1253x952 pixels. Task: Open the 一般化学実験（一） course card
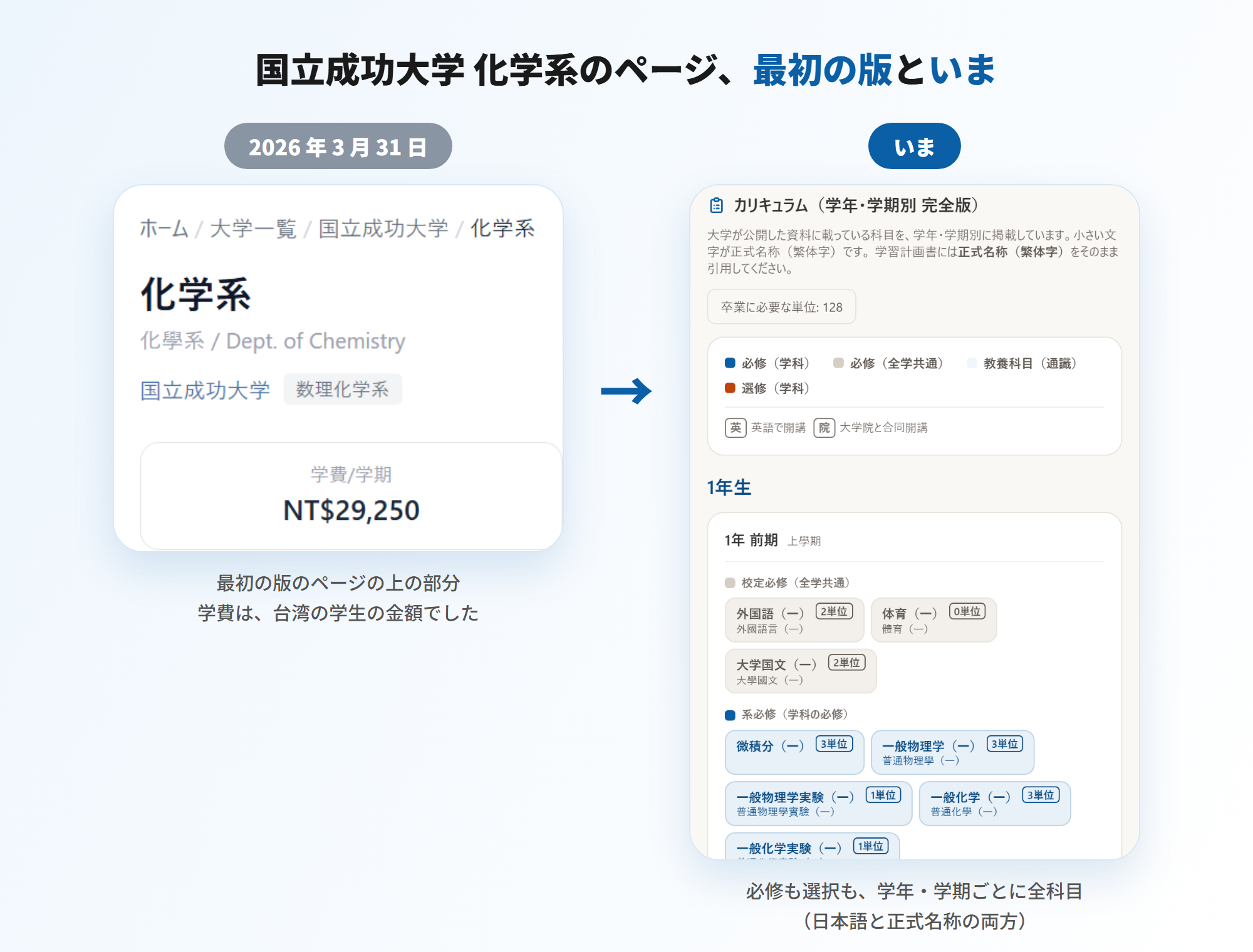[x=812, y=846]
